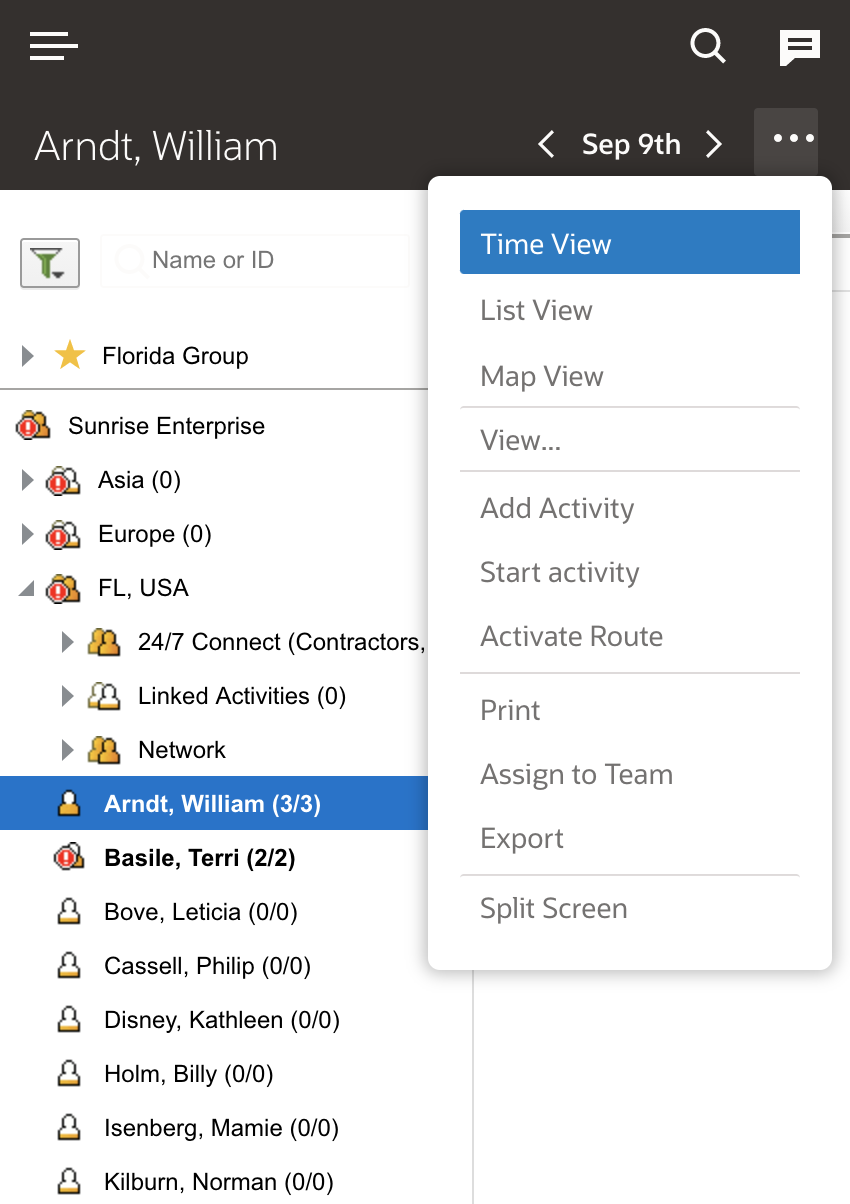Viewport: 850px width, 1204px height.
Task: Open the filter options icon
Action: pos(49,260)
